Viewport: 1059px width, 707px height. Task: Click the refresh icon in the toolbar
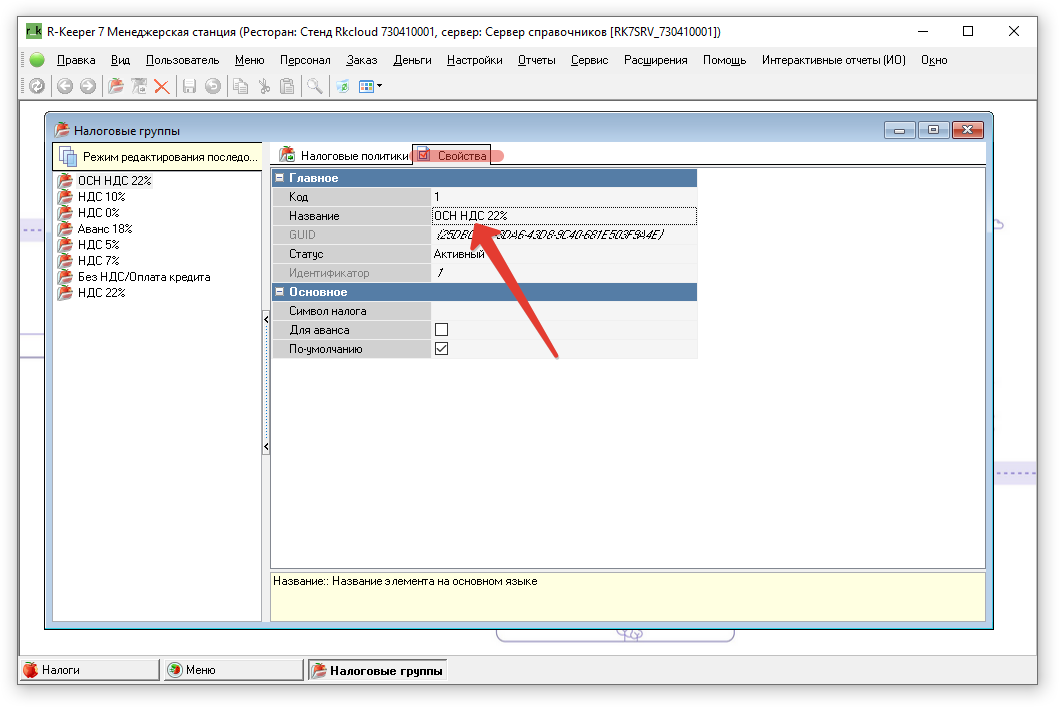[x=37, y=87]
